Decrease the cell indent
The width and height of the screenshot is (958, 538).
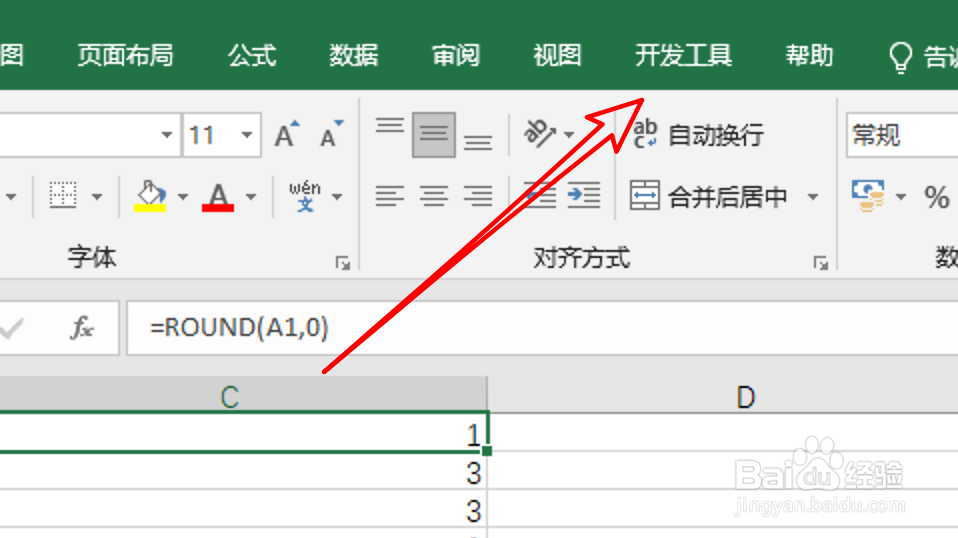pyautogui.click(x=539, y=196)
